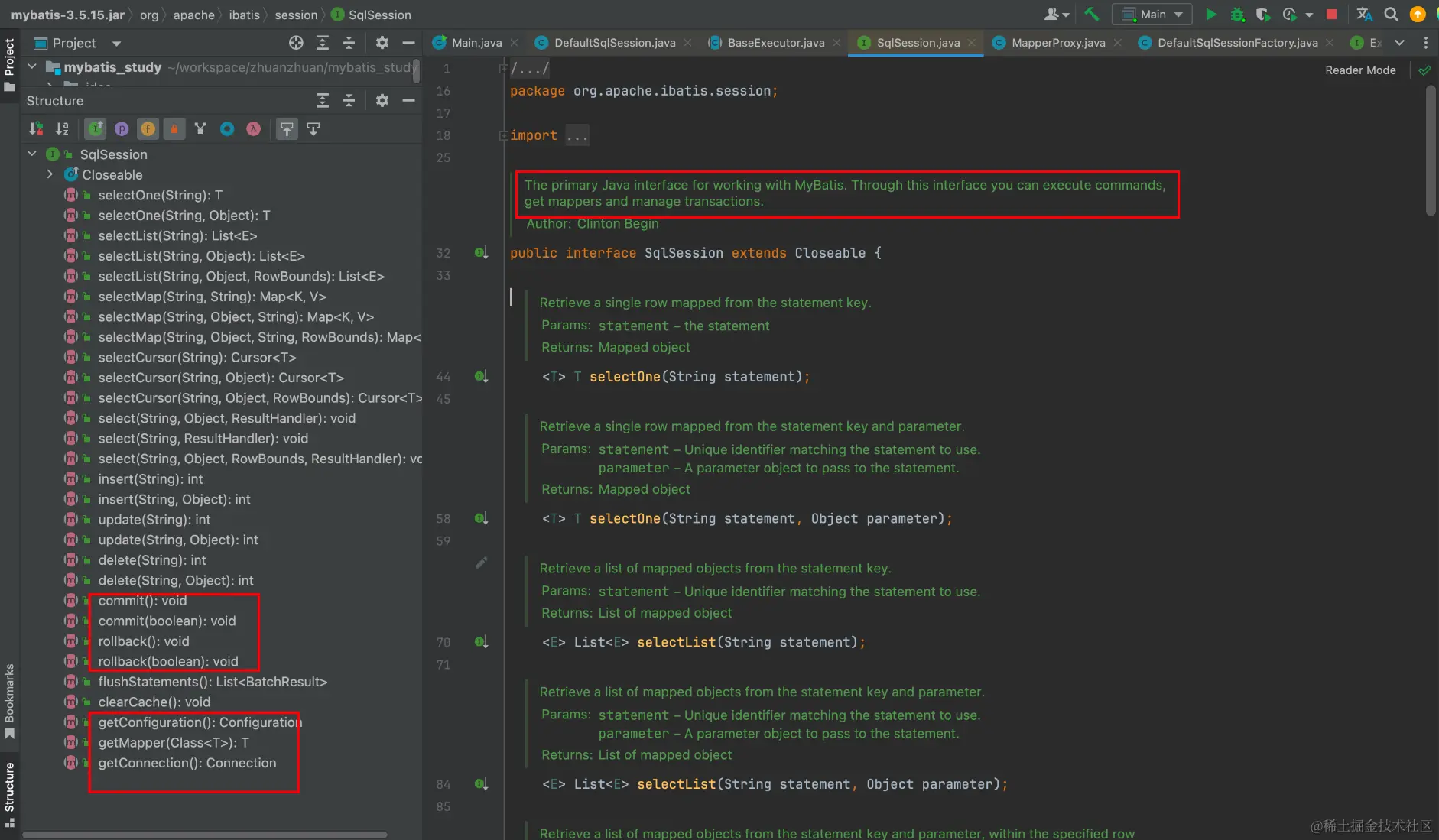Select getMapper(Class<T>) in Structure tree
This screenshot has width=1439, height=840.
173,742
